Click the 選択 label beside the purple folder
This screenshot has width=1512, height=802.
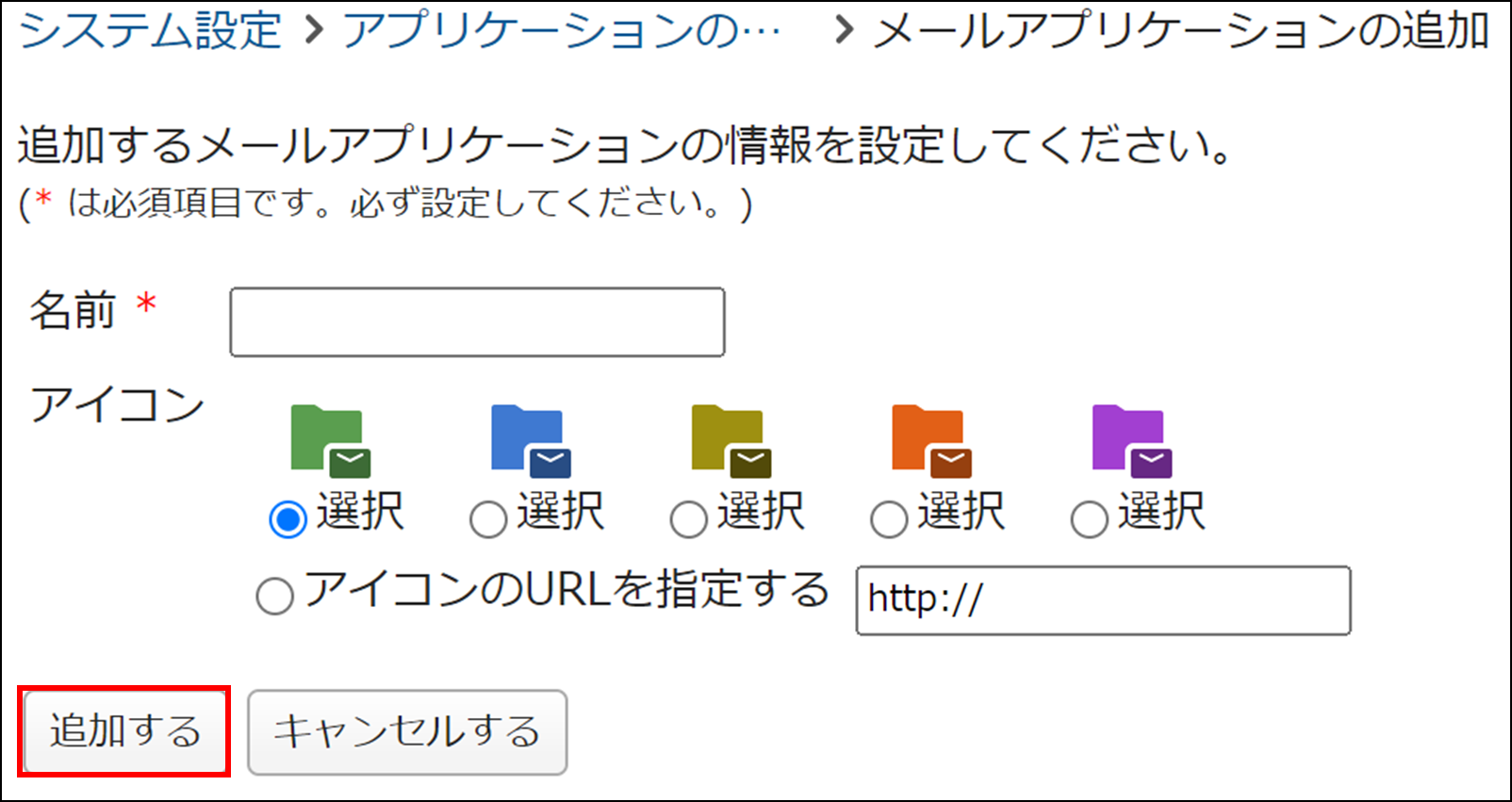point(1161,513)
